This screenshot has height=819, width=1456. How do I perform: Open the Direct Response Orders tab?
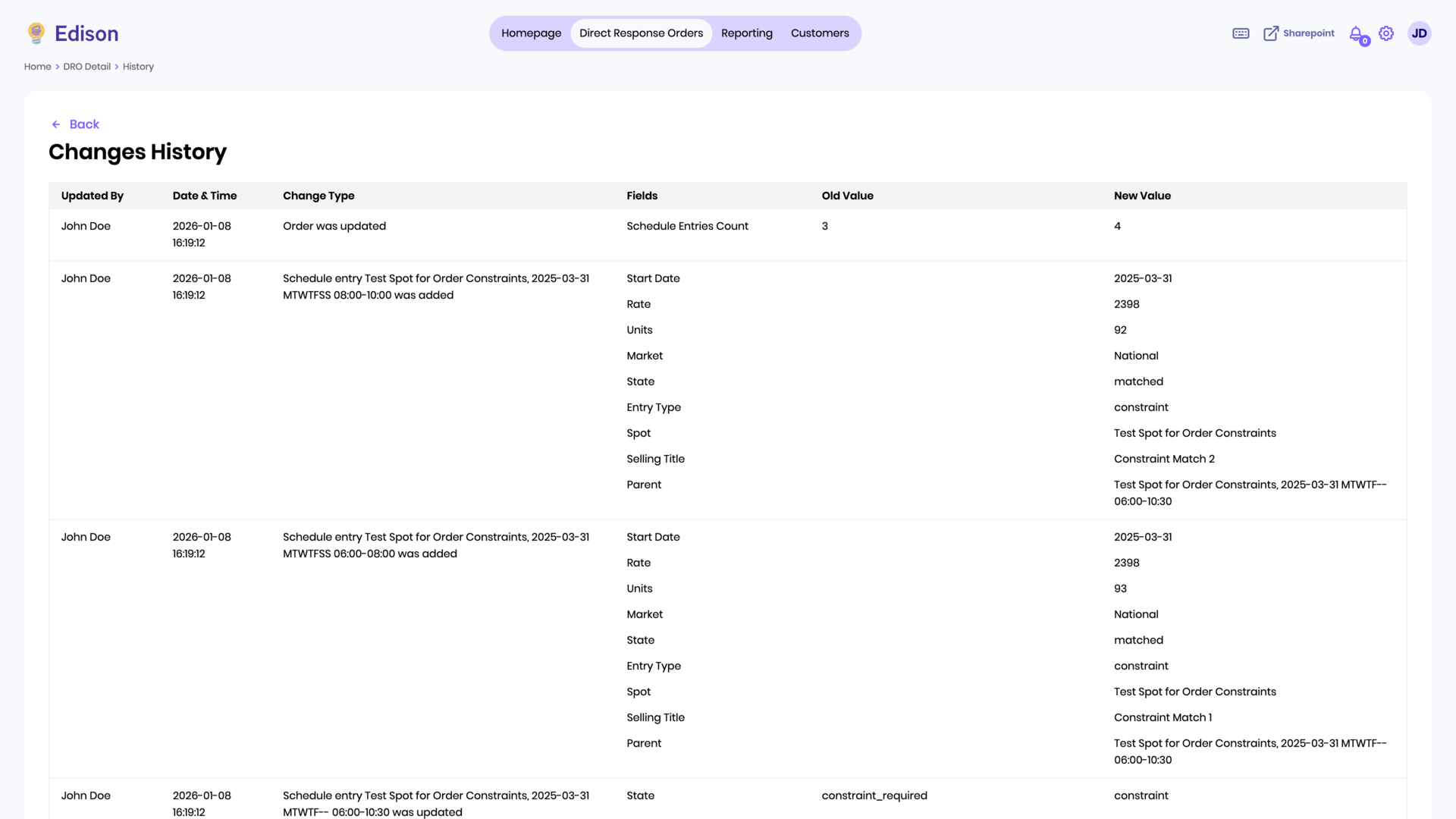coord(641,33)
